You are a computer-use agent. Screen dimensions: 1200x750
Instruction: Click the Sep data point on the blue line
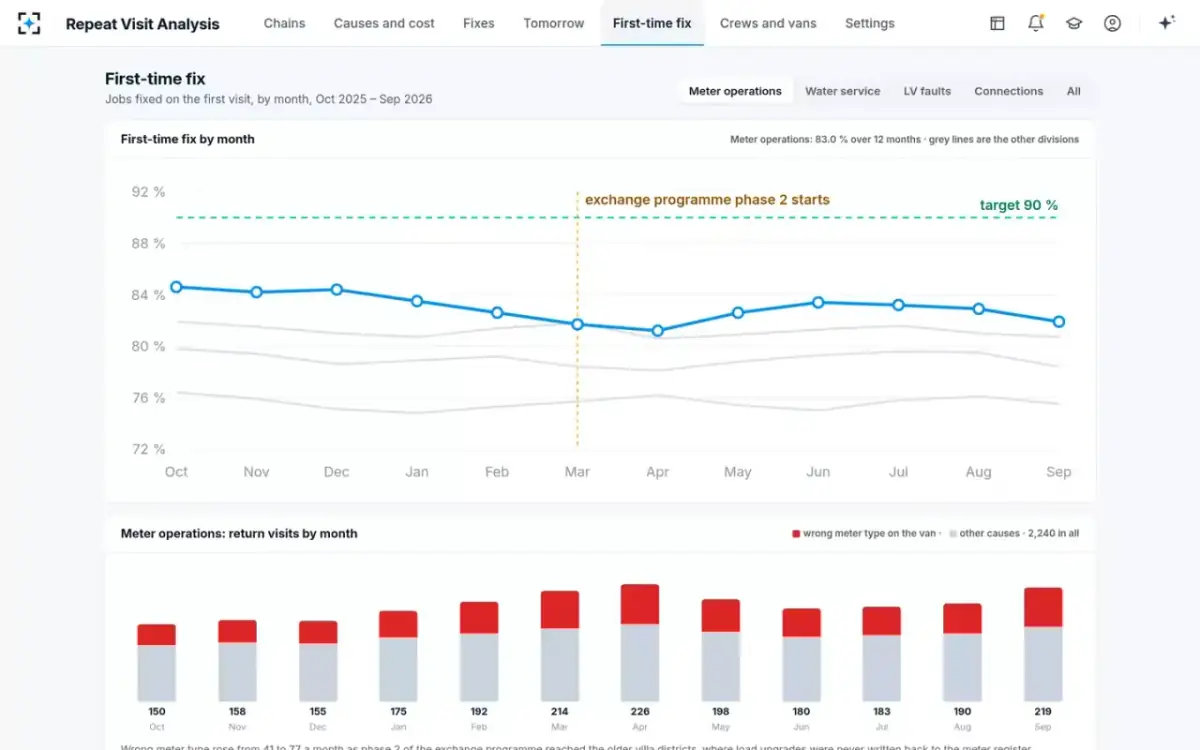pyautogui.click(x=1059, y=322)
